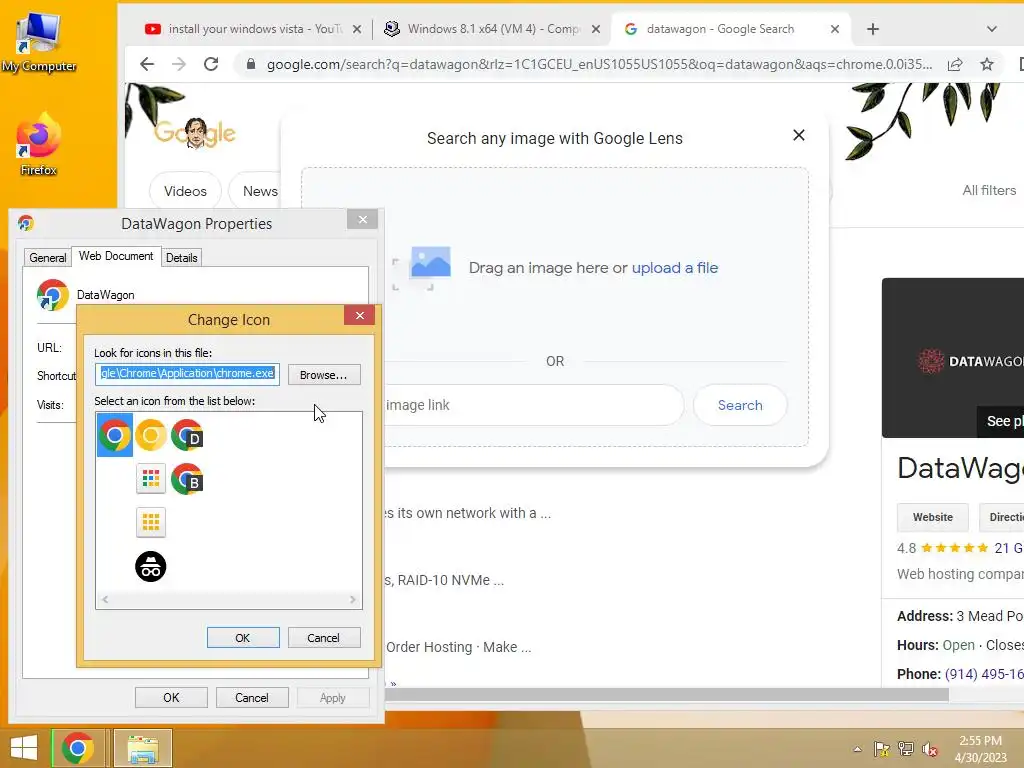The width and height of the screenshot is (1024, 768).
Task: Click the Chrome address bar URL
Action: (x=599, y=64)
